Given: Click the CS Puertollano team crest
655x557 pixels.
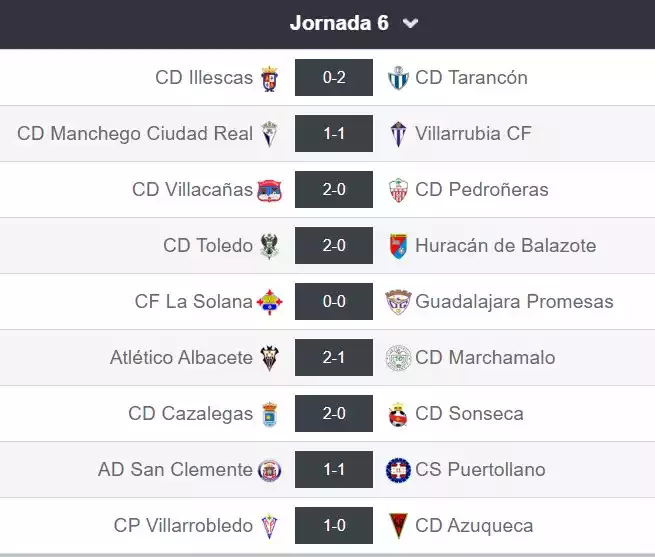Looking at the screenshot, I should (398, 470).
